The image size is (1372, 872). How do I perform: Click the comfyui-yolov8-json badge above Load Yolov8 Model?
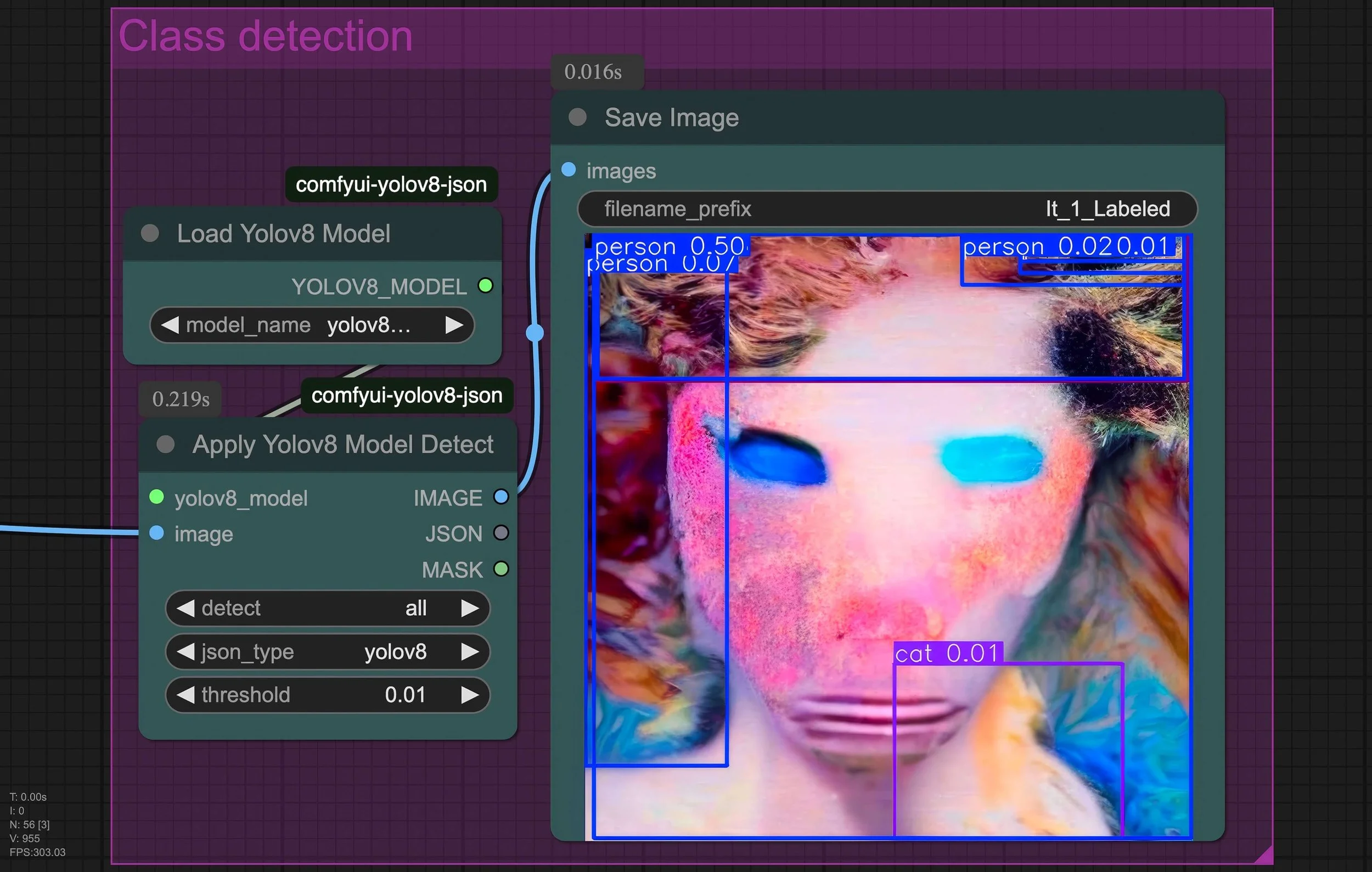[391, 184]
